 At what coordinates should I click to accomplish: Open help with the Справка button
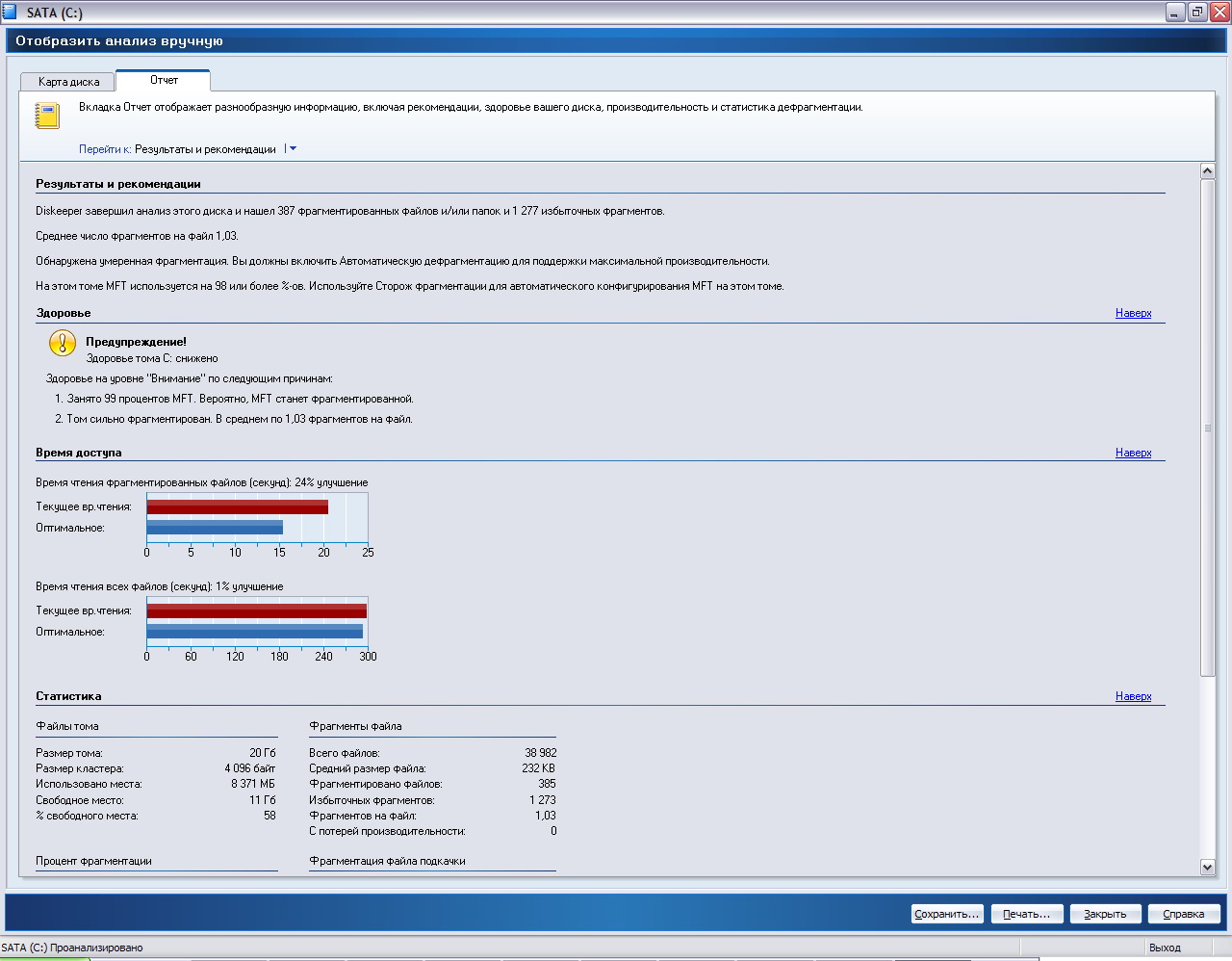[x=1183, y=914]
